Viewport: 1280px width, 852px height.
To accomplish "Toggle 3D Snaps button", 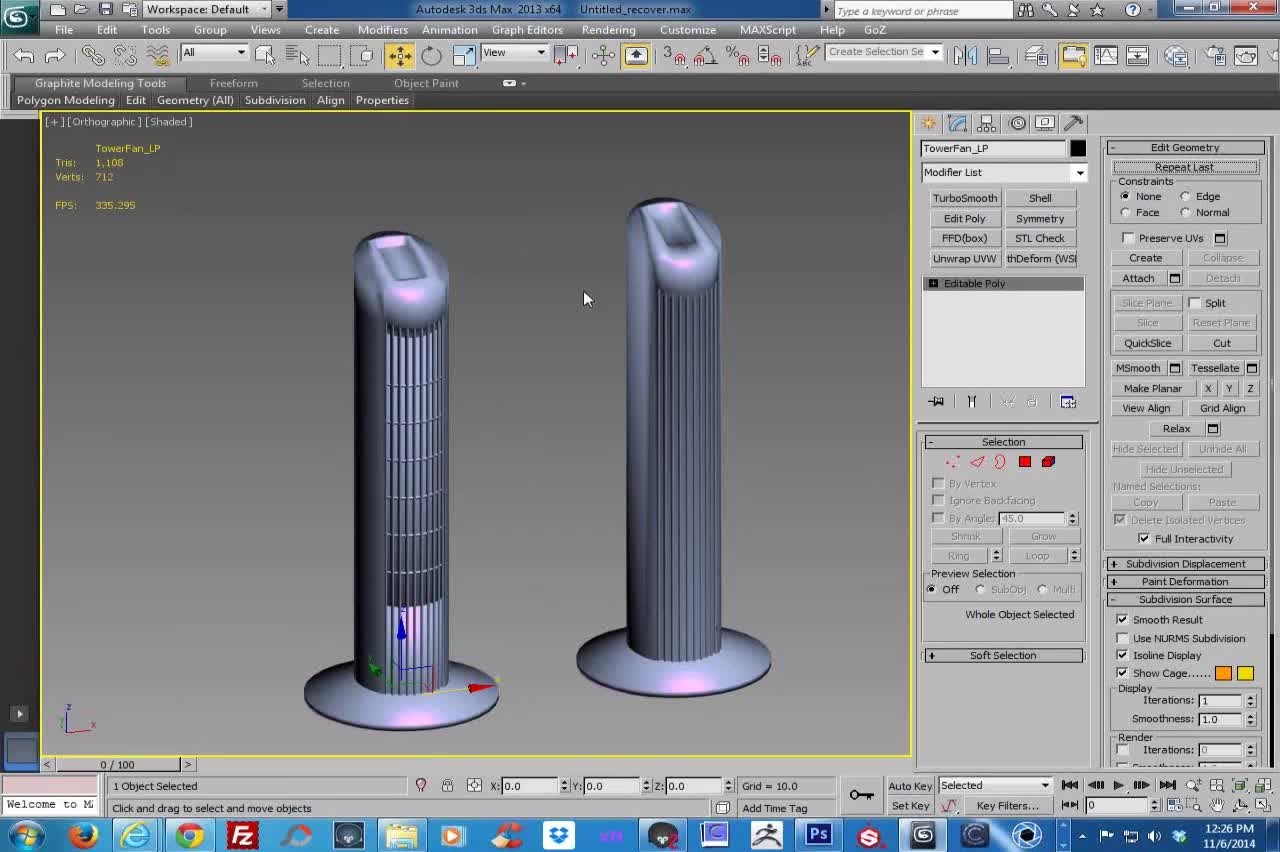I will [x=674, y=56].
